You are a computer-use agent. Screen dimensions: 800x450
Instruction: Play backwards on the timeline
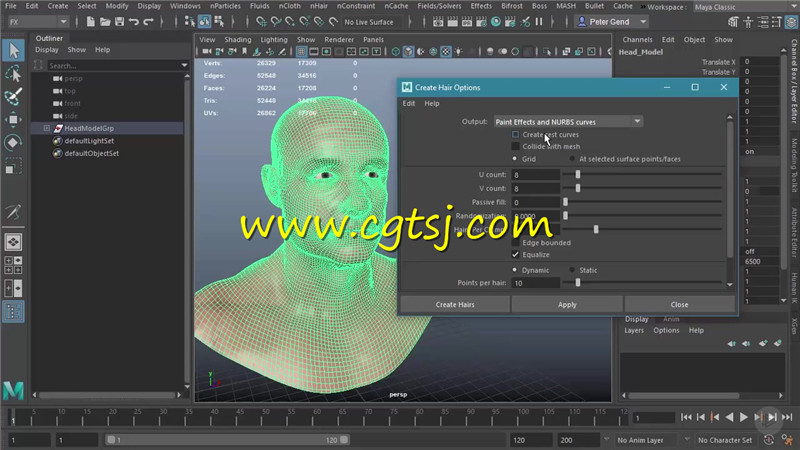(x=730, y=417)
